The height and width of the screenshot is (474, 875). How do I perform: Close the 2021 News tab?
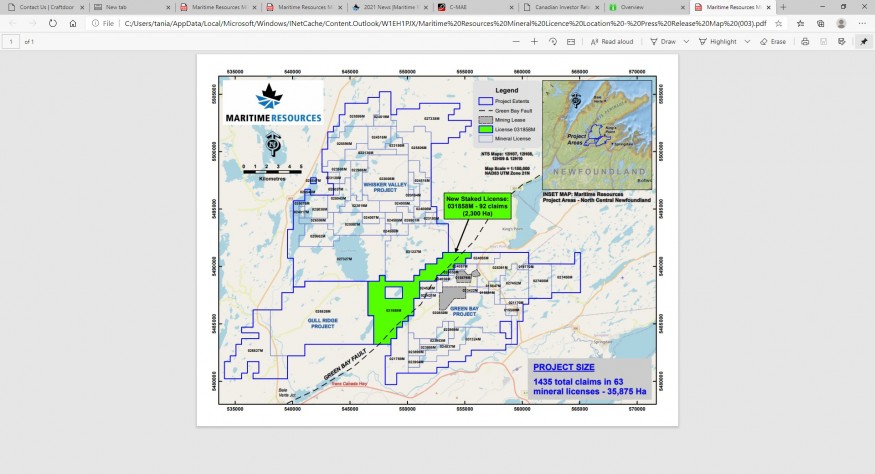click(426, 7)
